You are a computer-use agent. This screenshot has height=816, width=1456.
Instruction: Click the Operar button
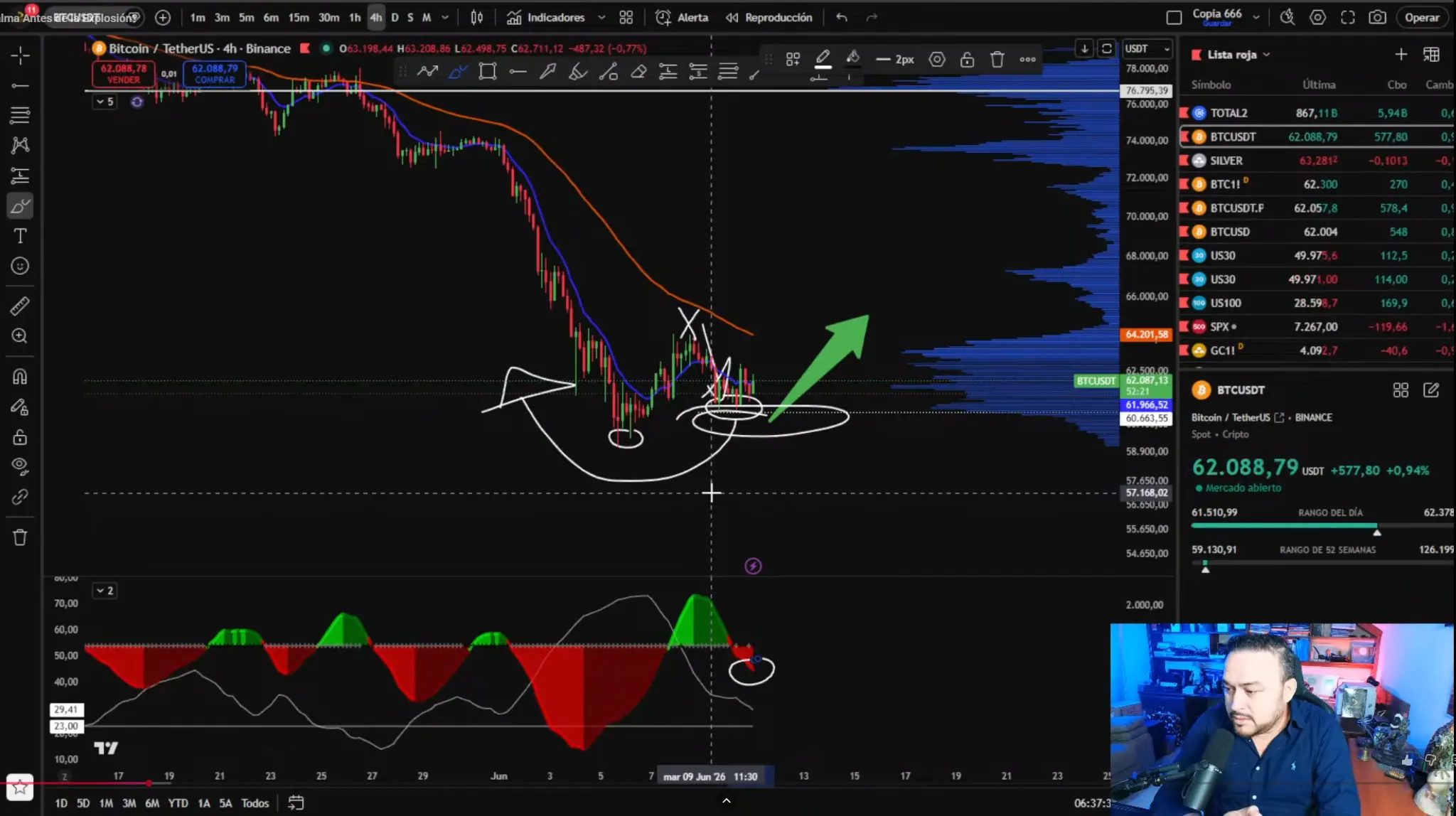[x=1422, y=17]
